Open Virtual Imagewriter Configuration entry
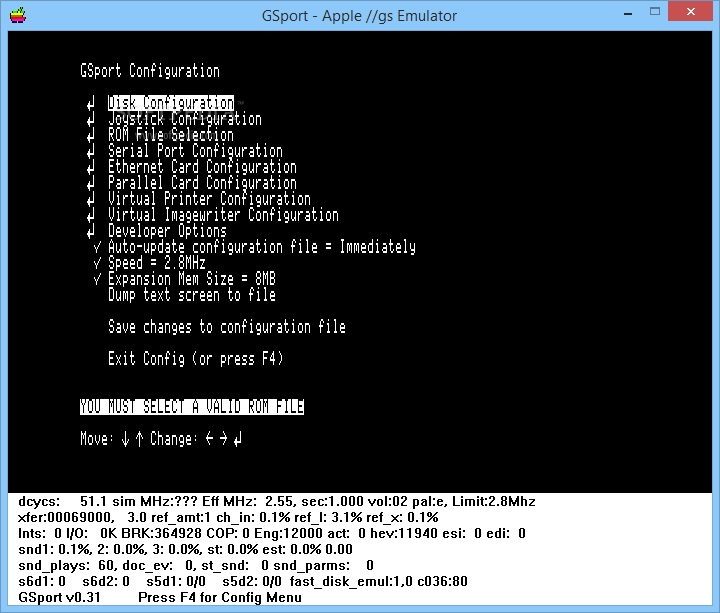 pos(223,215)
